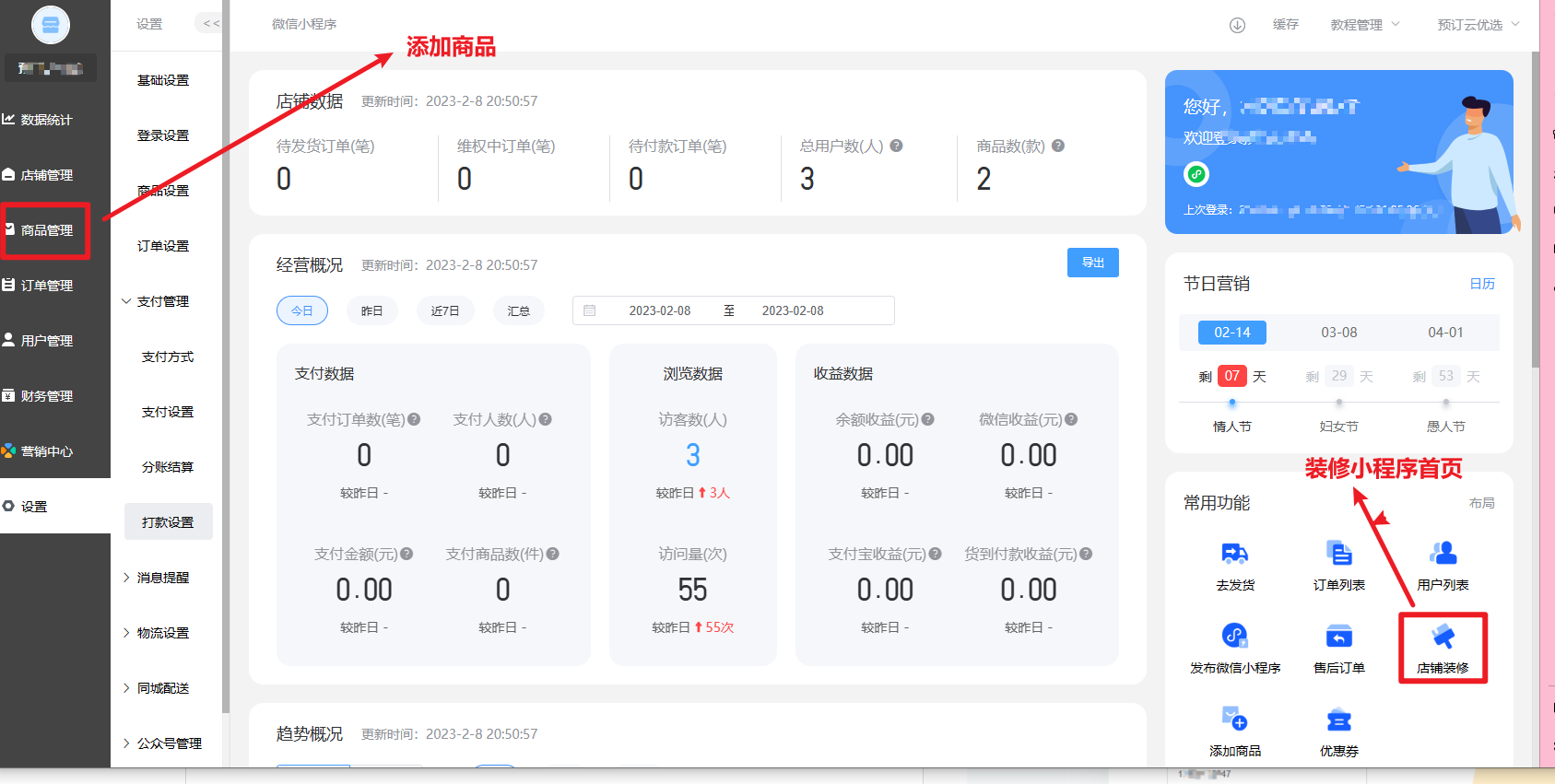The image size is (1555, 784).
Task: Open 支付方式 under 支付管理
Action: pyautogui.click(x=168, y=357)
